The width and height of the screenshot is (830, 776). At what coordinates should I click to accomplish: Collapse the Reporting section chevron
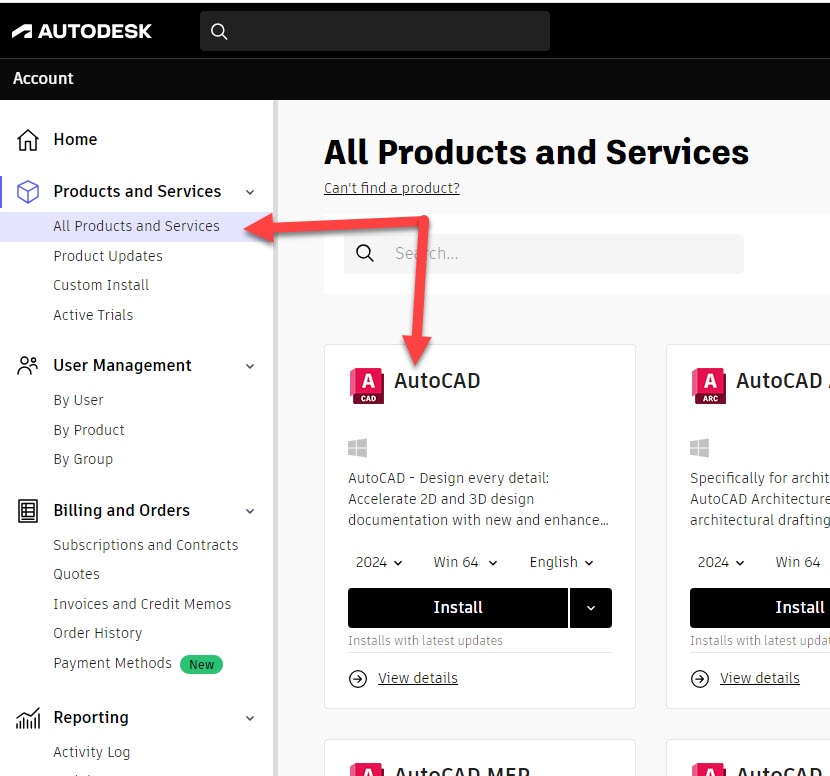(250, 718)
